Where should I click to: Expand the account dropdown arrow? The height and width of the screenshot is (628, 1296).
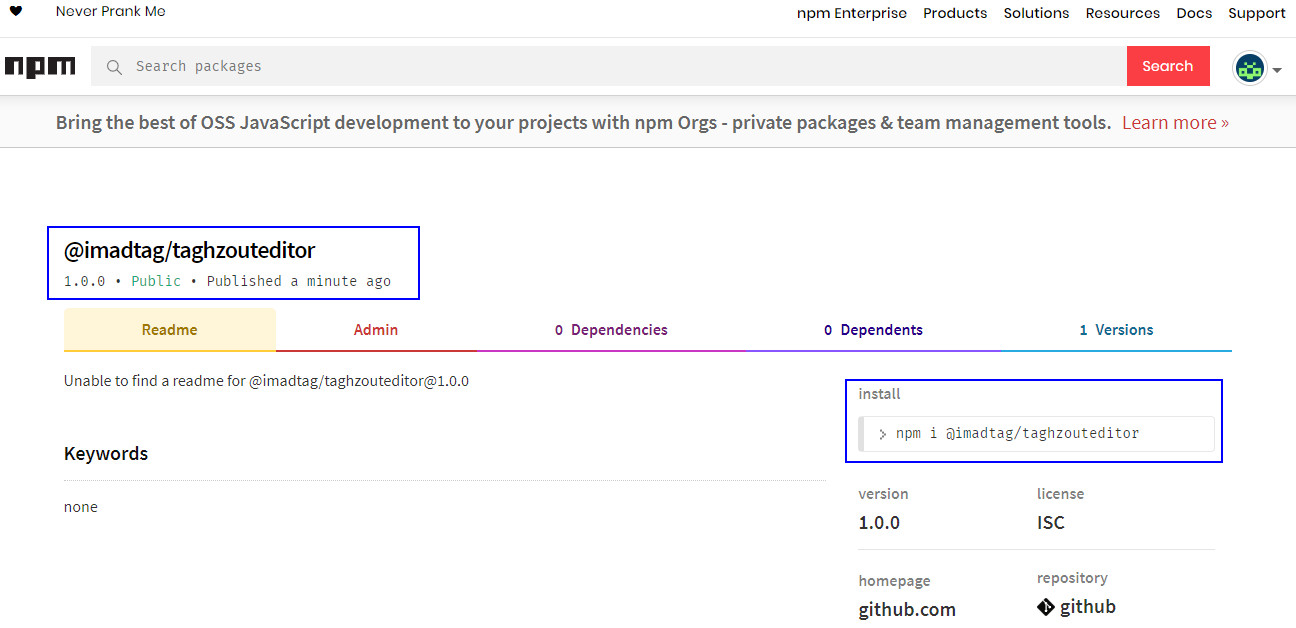tap(1277, 70)
